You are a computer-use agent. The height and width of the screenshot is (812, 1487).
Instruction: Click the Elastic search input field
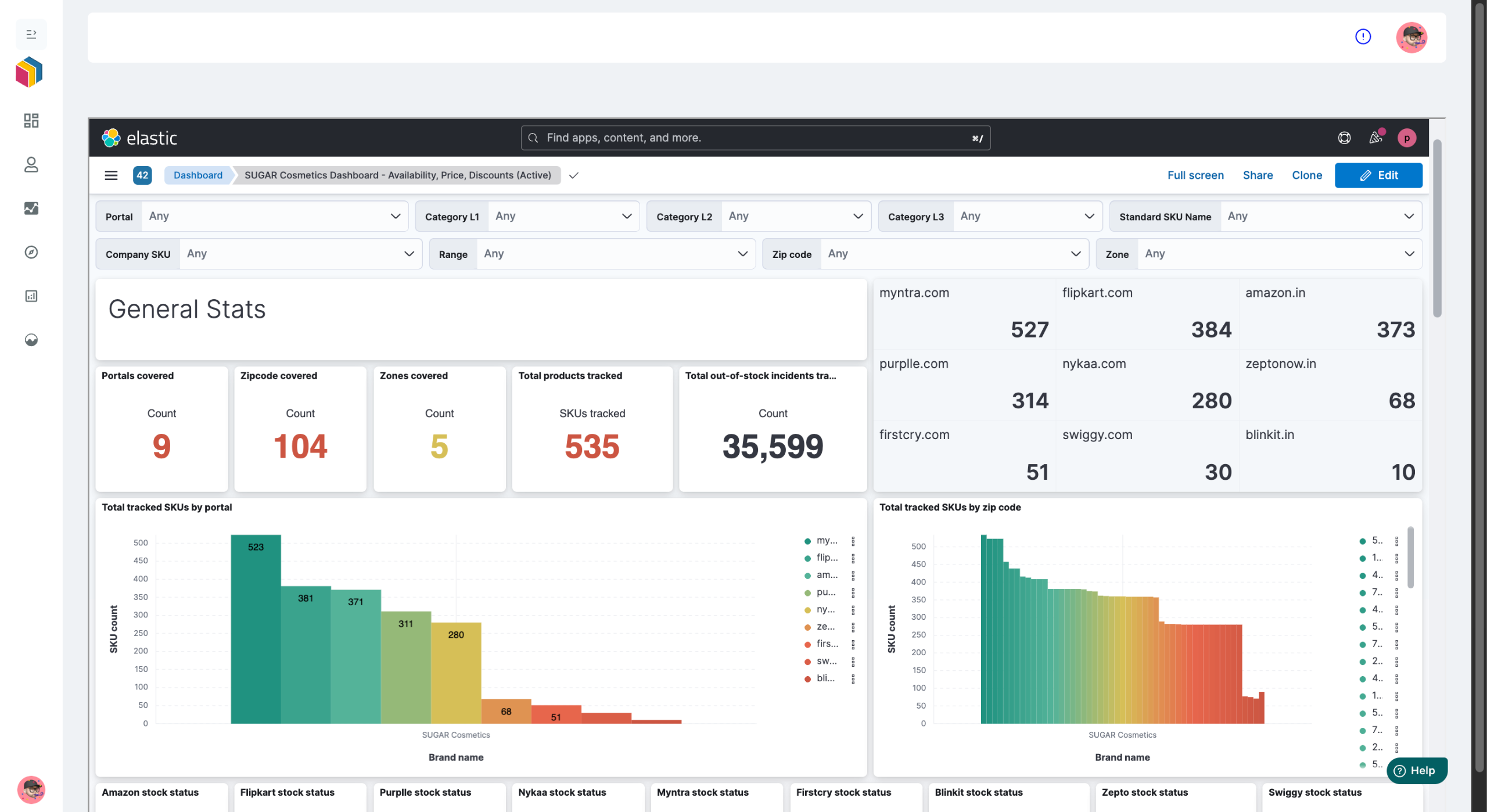pyautogui.click(x=756, y=138)
